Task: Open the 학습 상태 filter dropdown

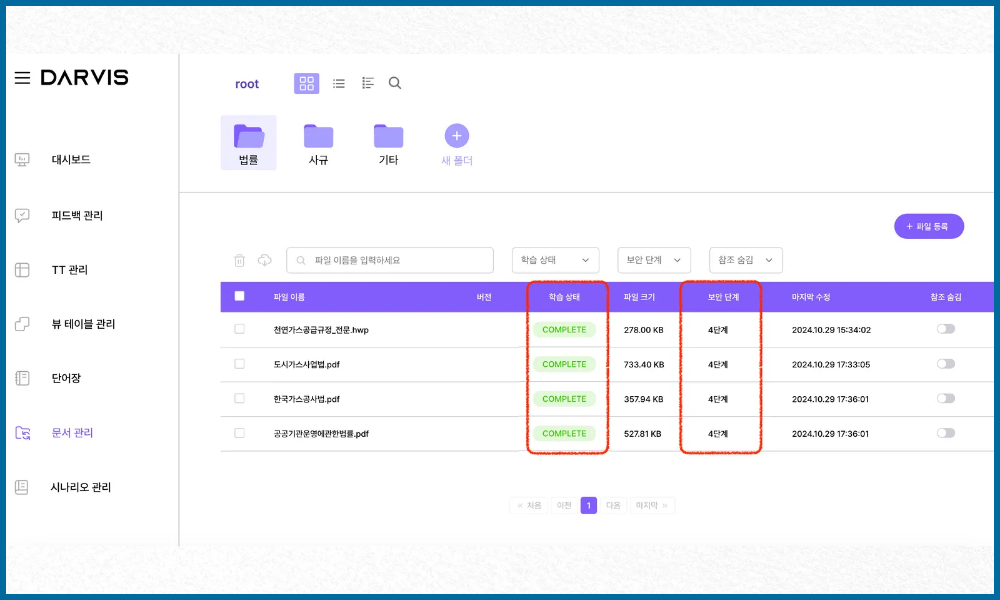Action: tap(555, 260)
